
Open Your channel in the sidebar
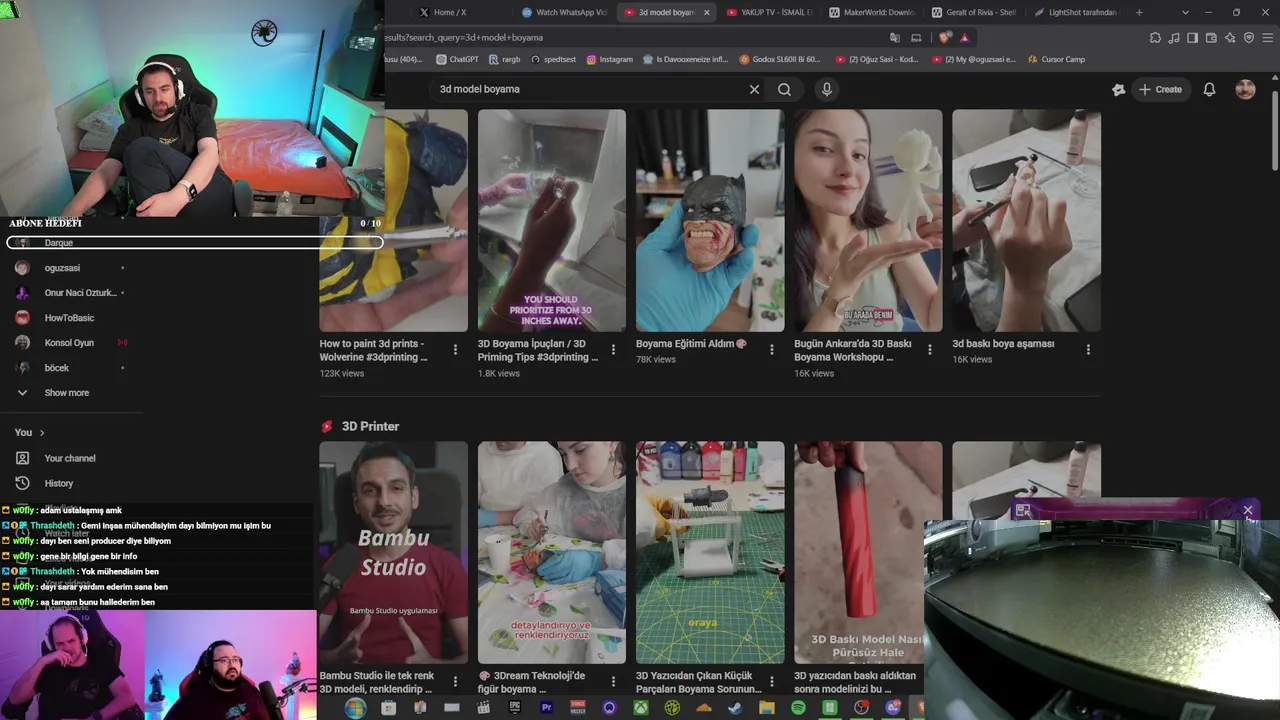[70, 458]
